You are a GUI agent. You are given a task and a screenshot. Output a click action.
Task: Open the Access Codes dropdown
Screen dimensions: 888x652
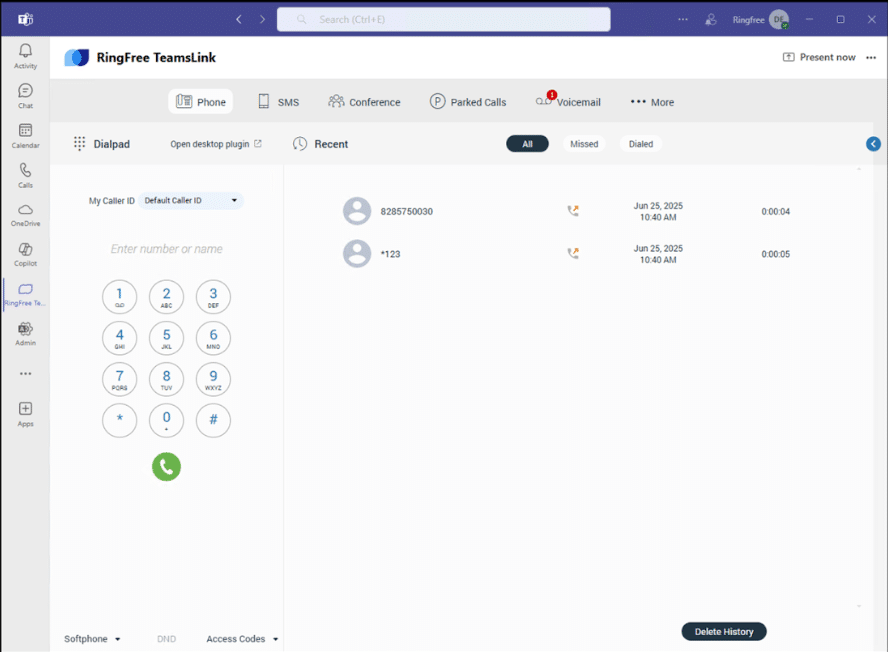point(242,639)
